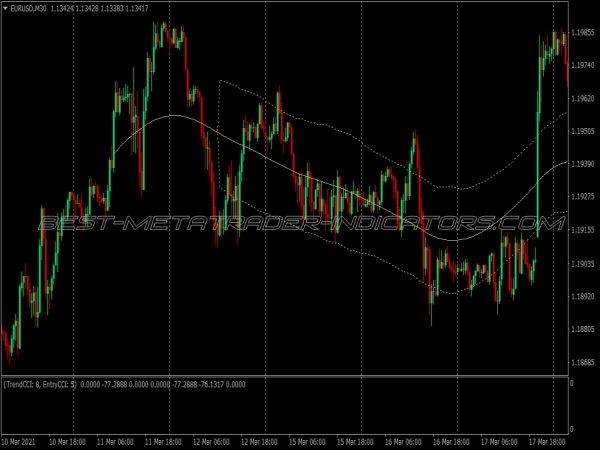This screenshot has height=450, width=600.
Task: Select the 1.19035 price axis label
Action: coord(583,264)
